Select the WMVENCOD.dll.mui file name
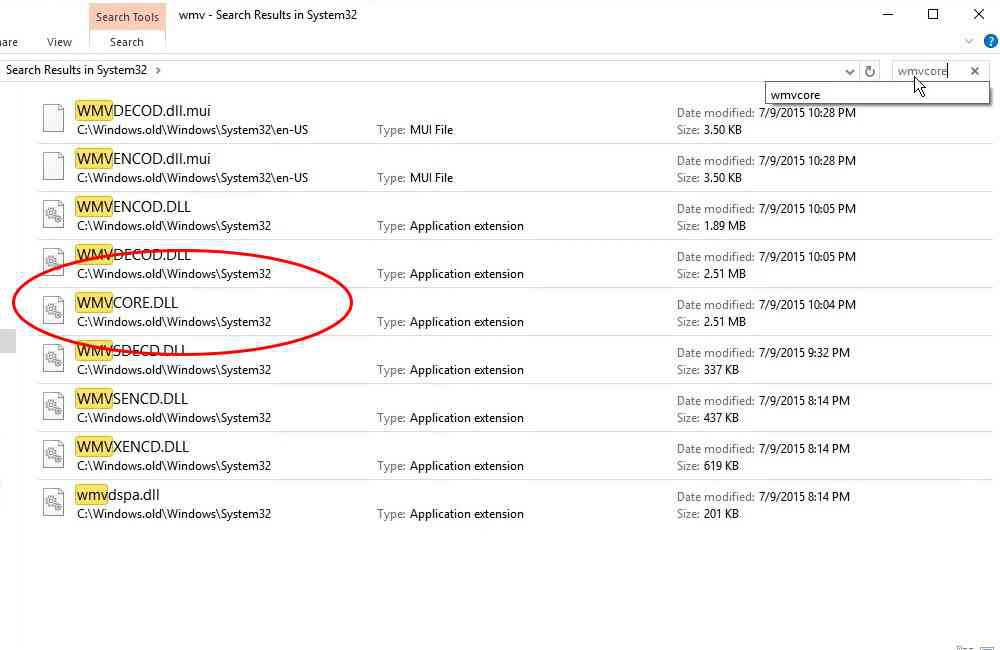 point(143,159)
